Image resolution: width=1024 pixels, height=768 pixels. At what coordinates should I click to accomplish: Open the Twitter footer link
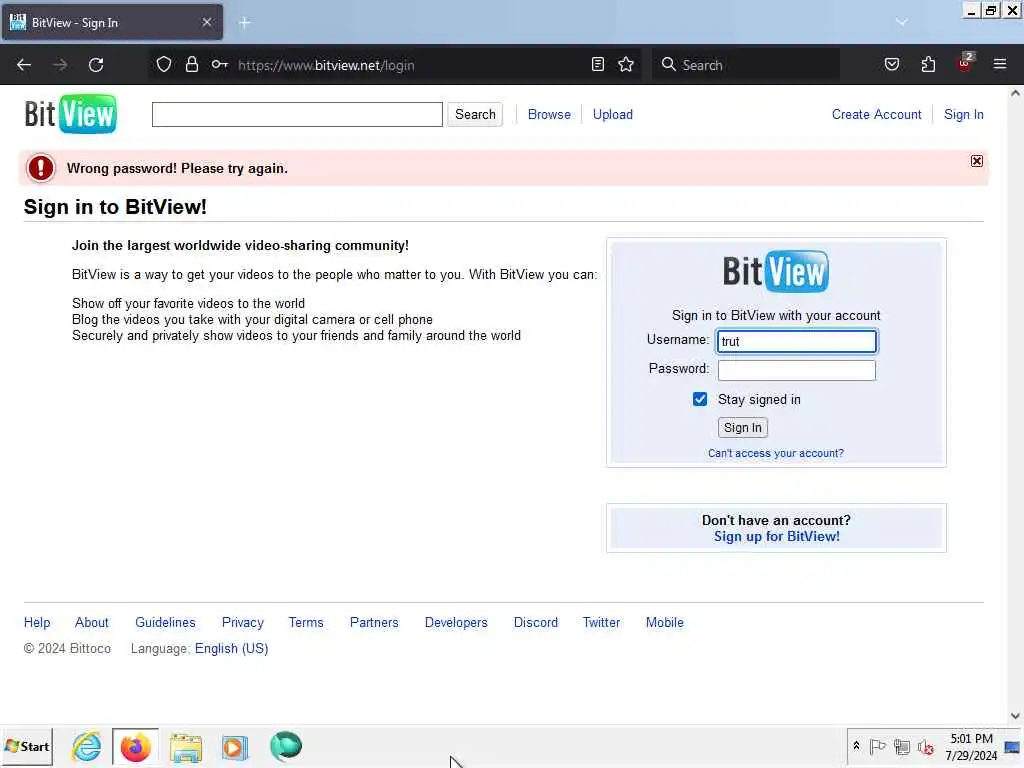point(601,622)
